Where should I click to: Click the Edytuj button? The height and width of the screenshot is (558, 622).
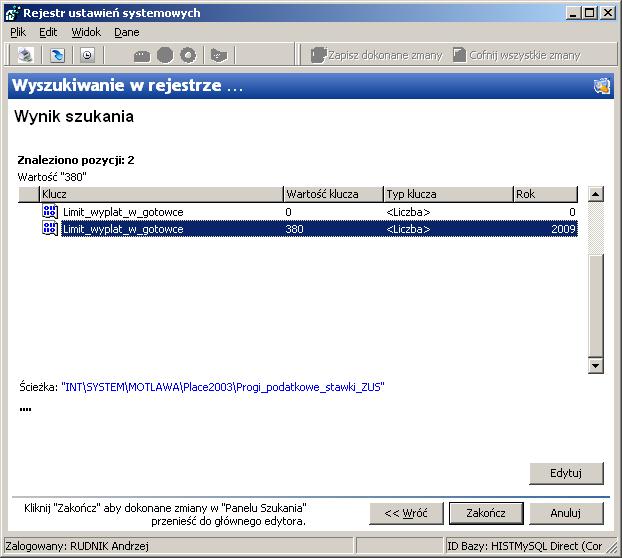(566, 473)
